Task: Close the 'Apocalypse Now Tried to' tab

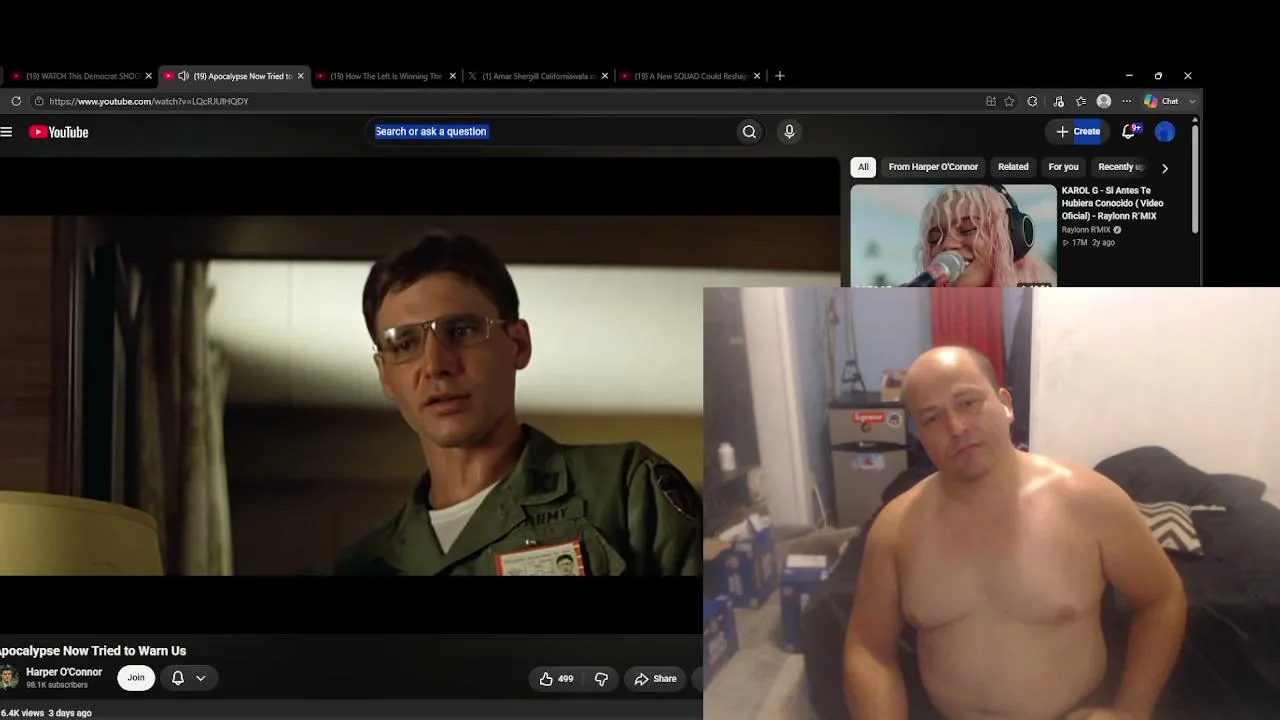Action: pyautogui.click(x=300, y=76)
